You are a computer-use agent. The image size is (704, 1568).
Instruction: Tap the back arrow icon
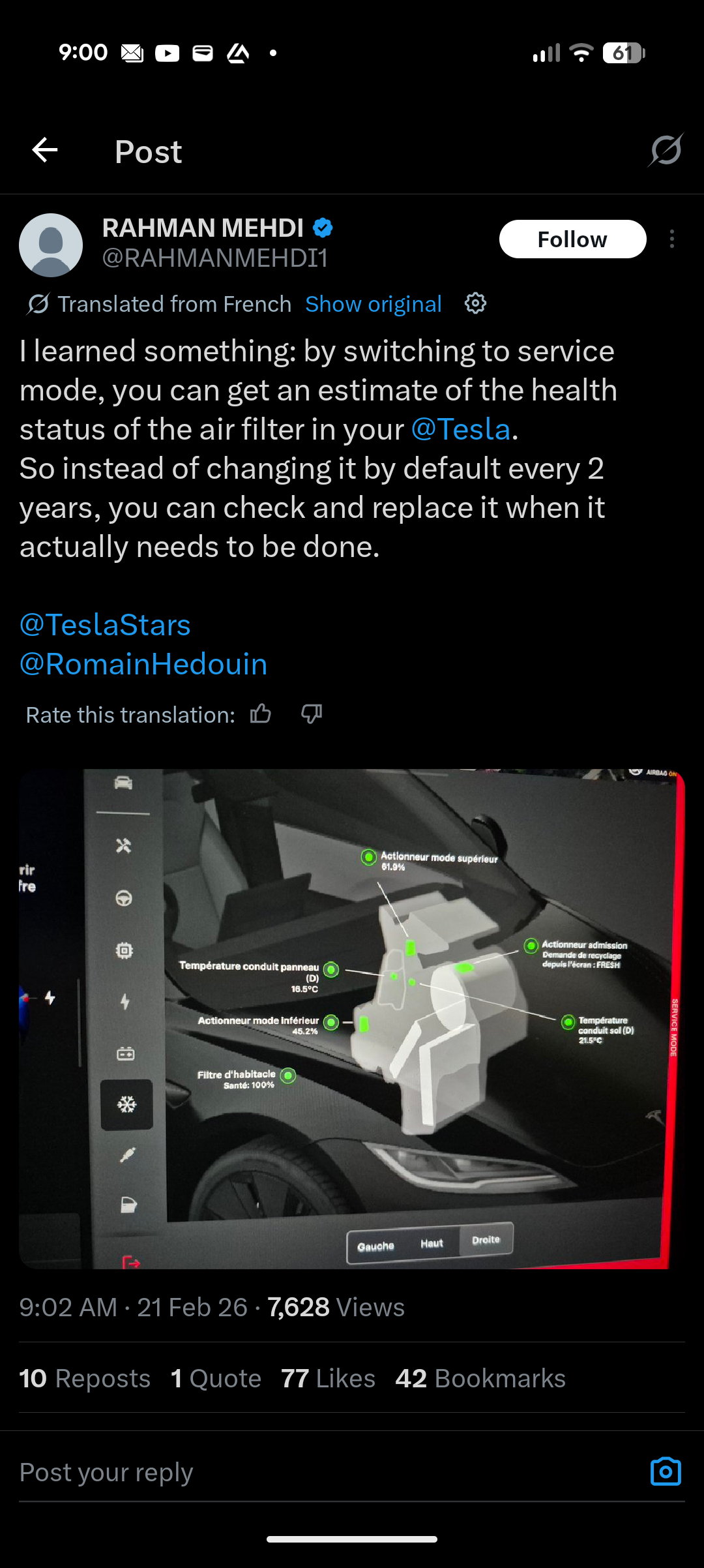45,151
